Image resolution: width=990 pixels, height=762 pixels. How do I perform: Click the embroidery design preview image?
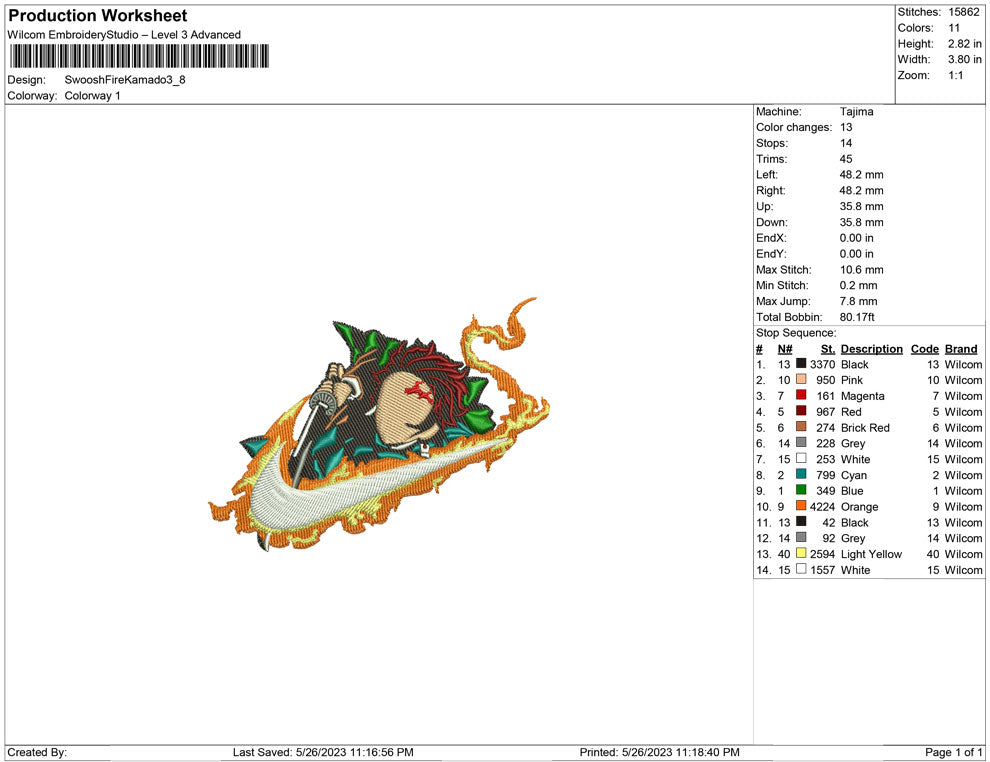(x=379, y=424)
